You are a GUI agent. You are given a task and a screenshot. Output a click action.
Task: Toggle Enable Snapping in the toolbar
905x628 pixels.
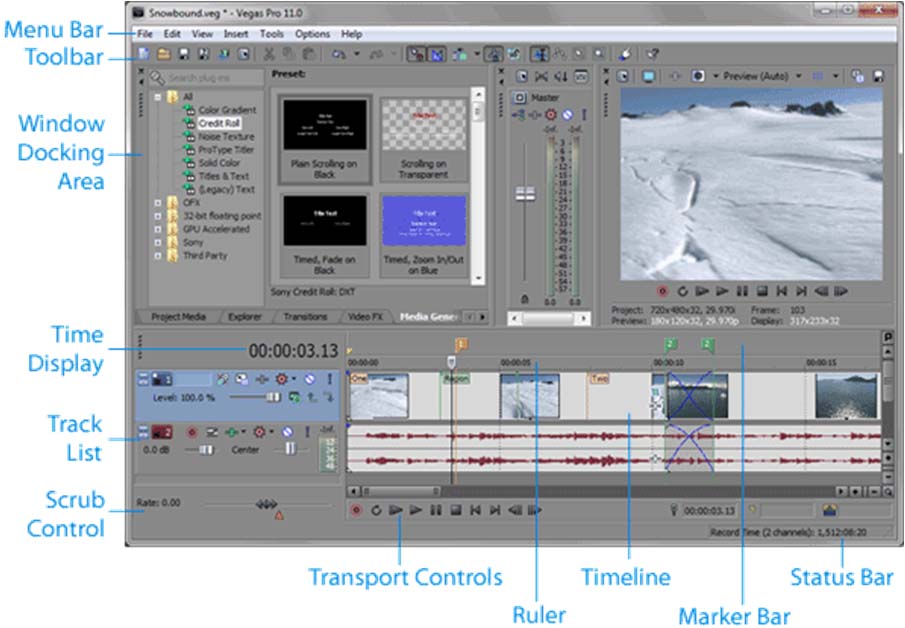(416, 54)
